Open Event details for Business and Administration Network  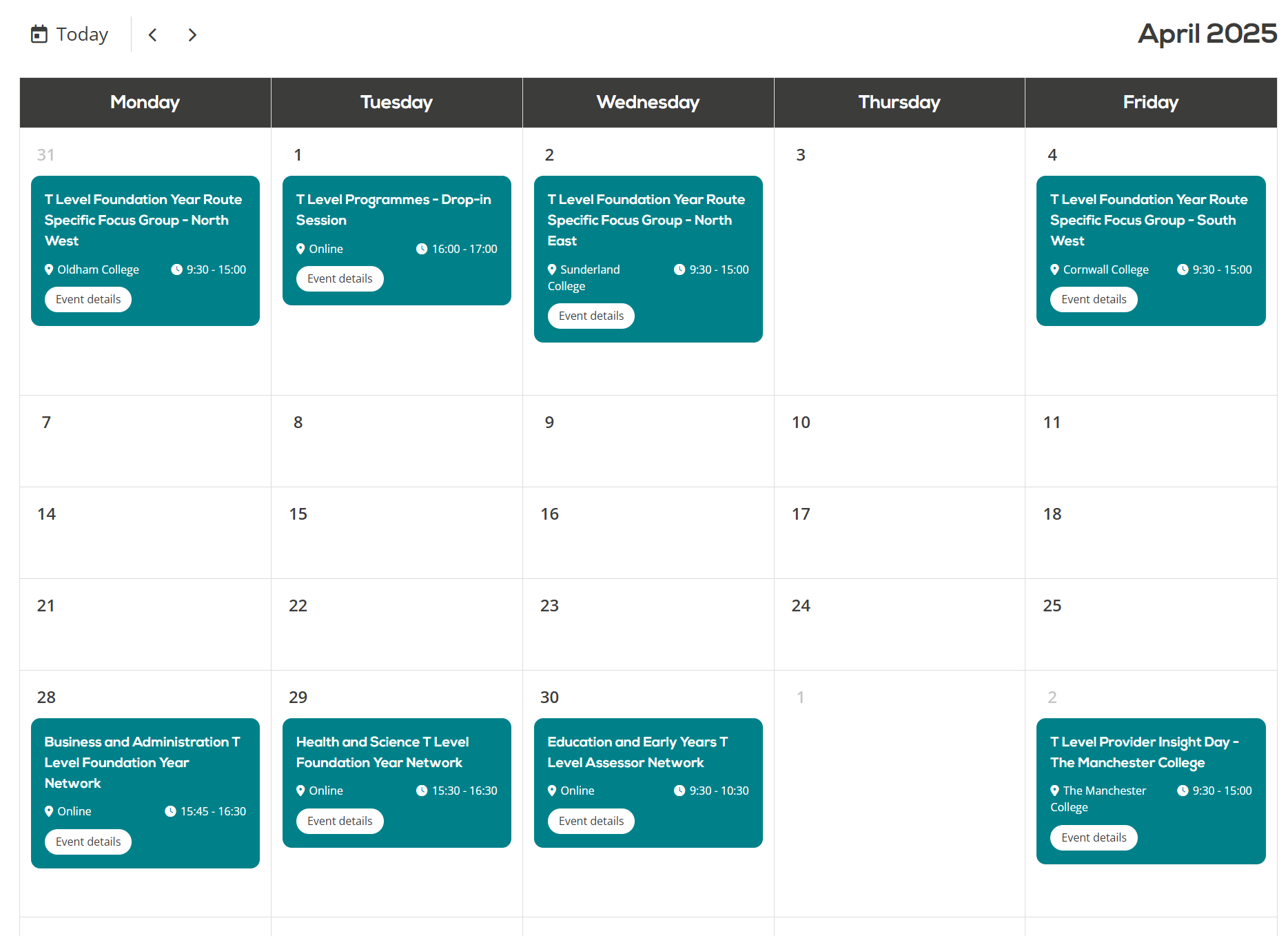tap(88, 842)
